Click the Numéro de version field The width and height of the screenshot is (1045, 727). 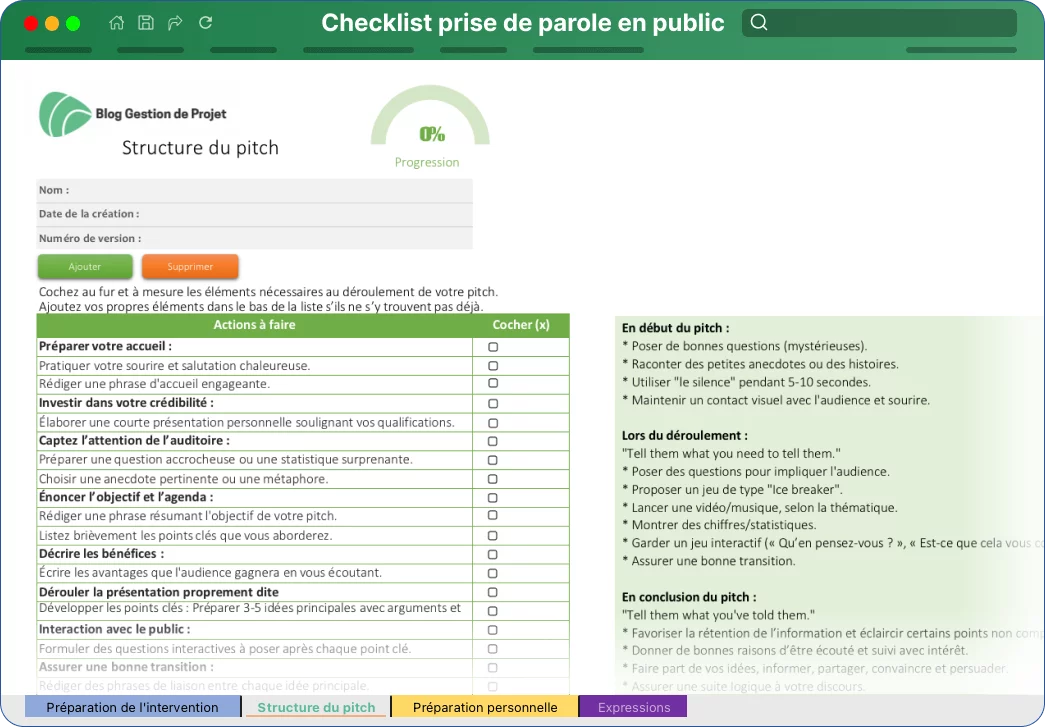point(255,238)
